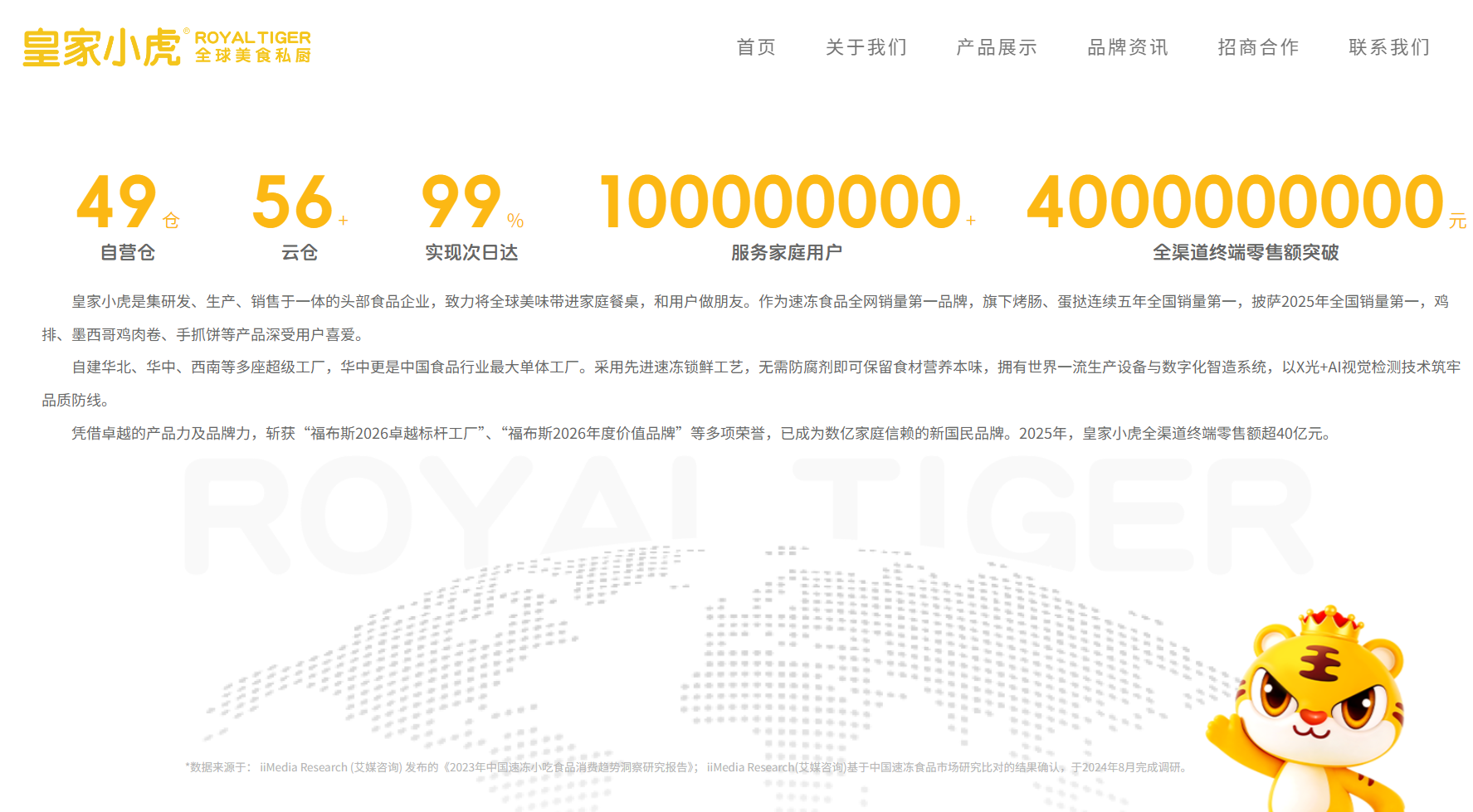
Task: Open the 品牌资讯 navigation link
Action: [x=1128, y=47]
